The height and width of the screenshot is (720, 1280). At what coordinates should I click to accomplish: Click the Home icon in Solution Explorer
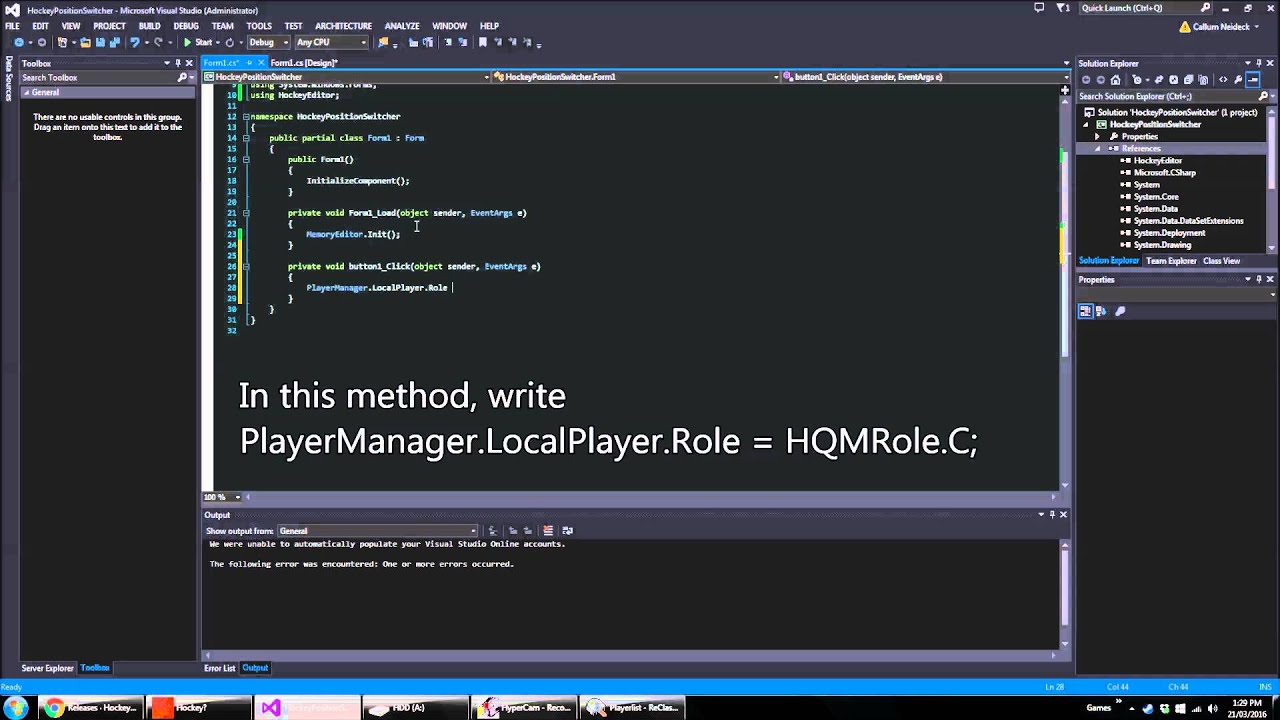[1115, 80]
